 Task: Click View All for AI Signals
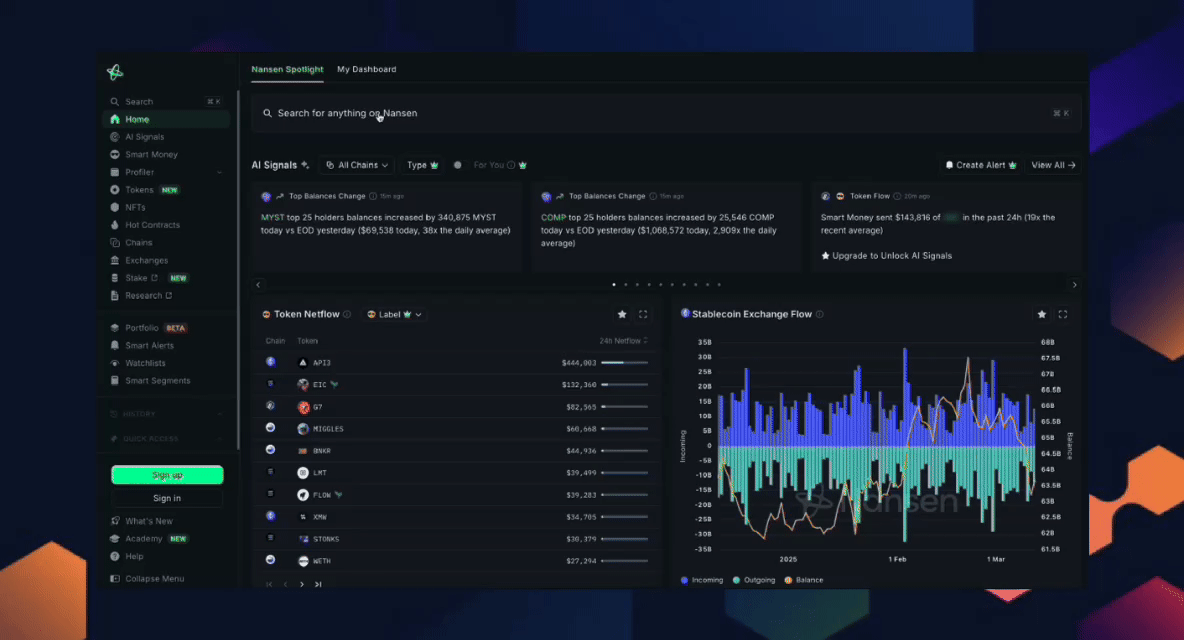(1052, 165)
